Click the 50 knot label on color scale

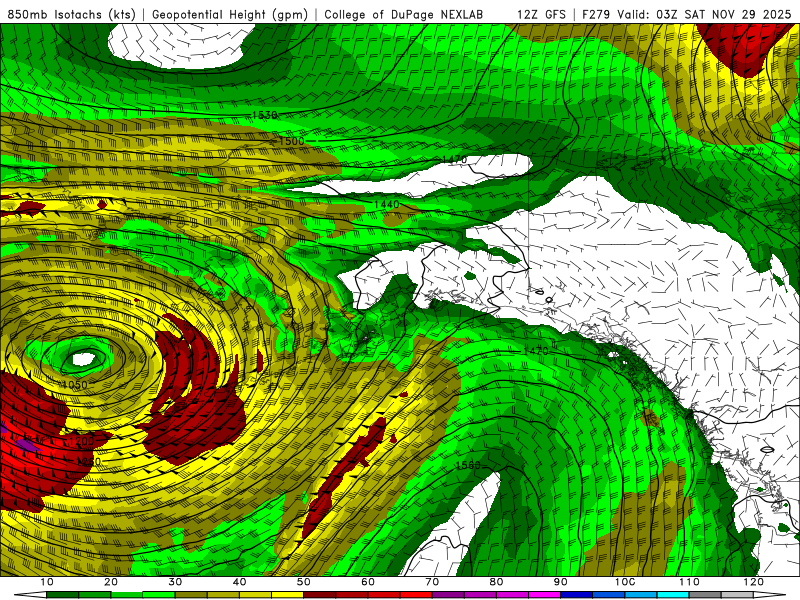[x=304, y=582]
